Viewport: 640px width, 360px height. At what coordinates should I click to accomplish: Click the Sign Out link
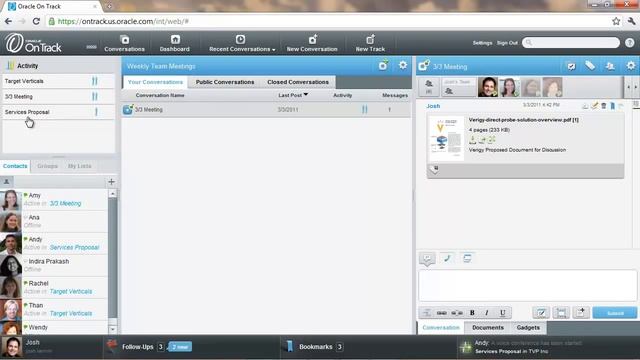point(507,43)
